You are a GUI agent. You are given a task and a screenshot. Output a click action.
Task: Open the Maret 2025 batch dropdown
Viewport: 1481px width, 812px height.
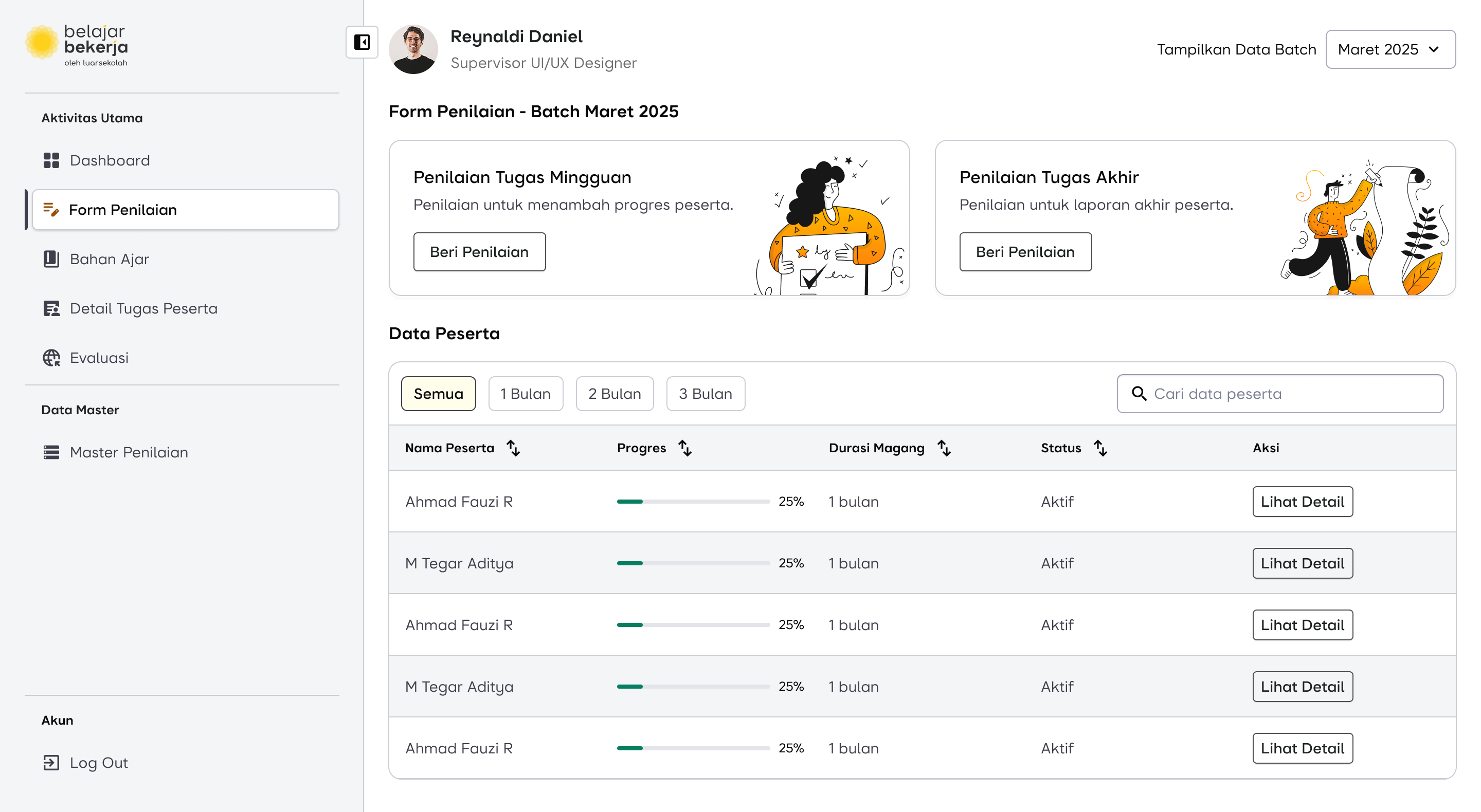click(x=1389, y=49)
